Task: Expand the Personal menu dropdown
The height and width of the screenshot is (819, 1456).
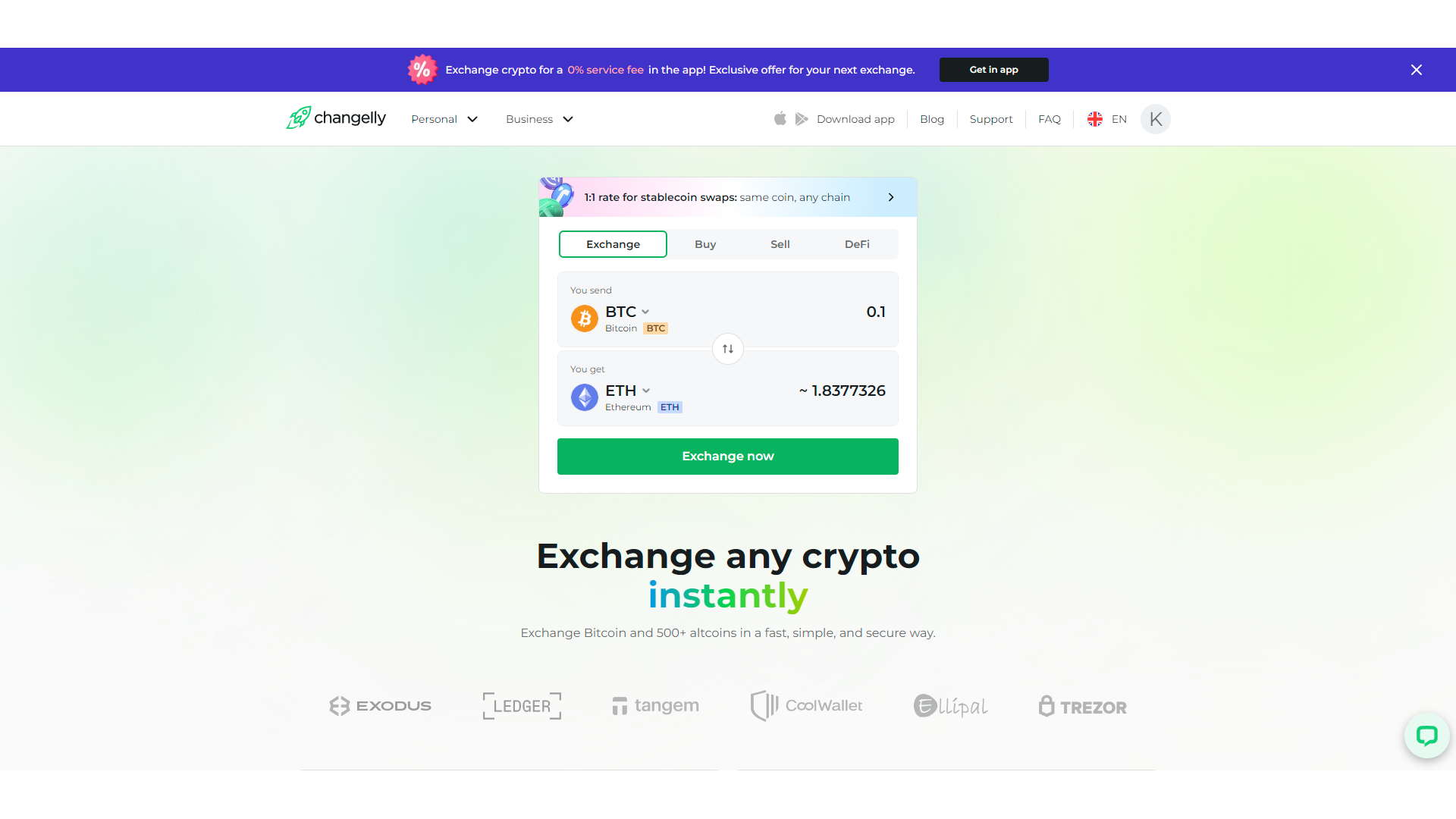Action: [x=443, y=119]
